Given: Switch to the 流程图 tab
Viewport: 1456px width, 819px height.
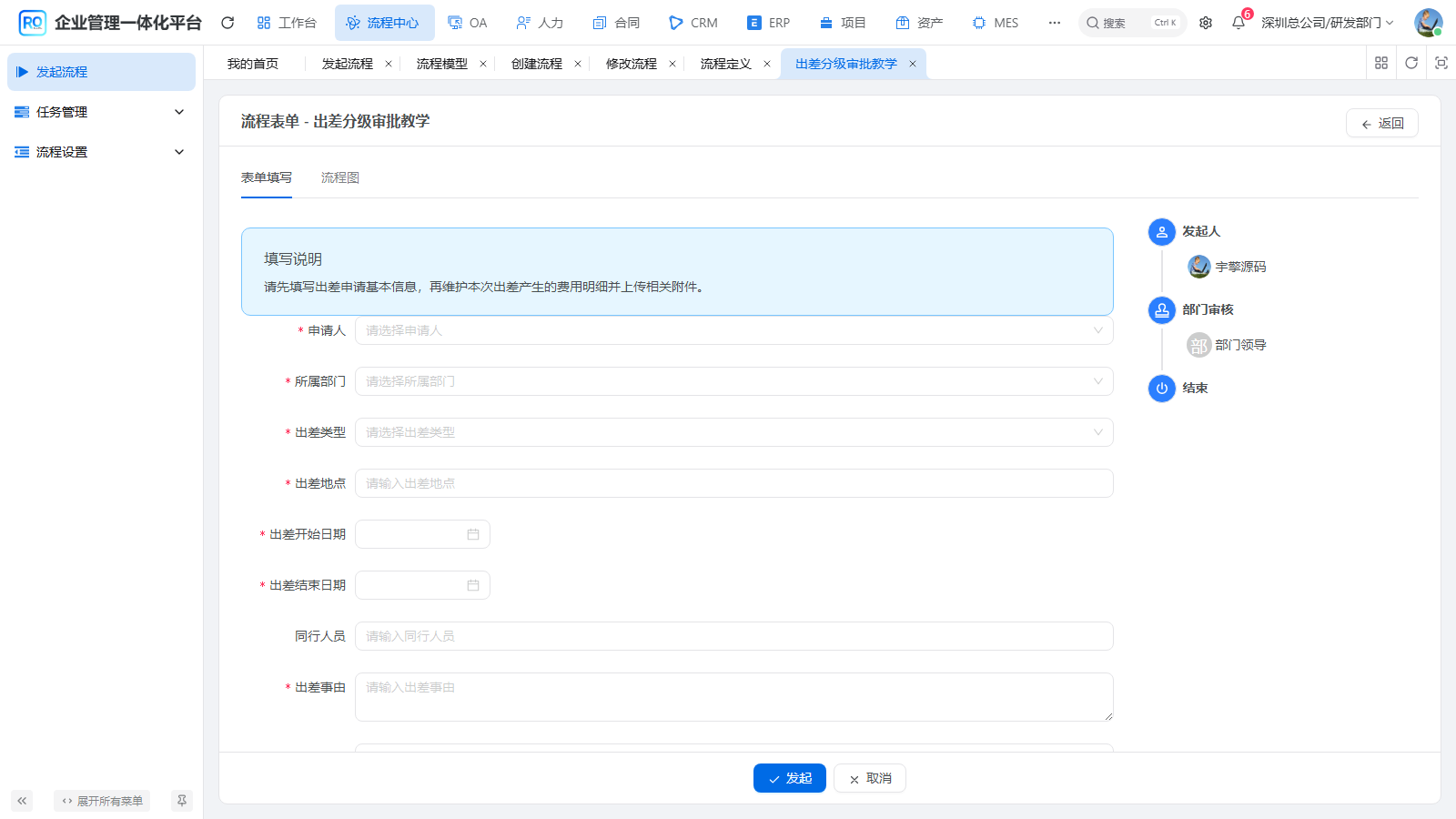Looking at the screenshot, I should [x=340, y=177].
